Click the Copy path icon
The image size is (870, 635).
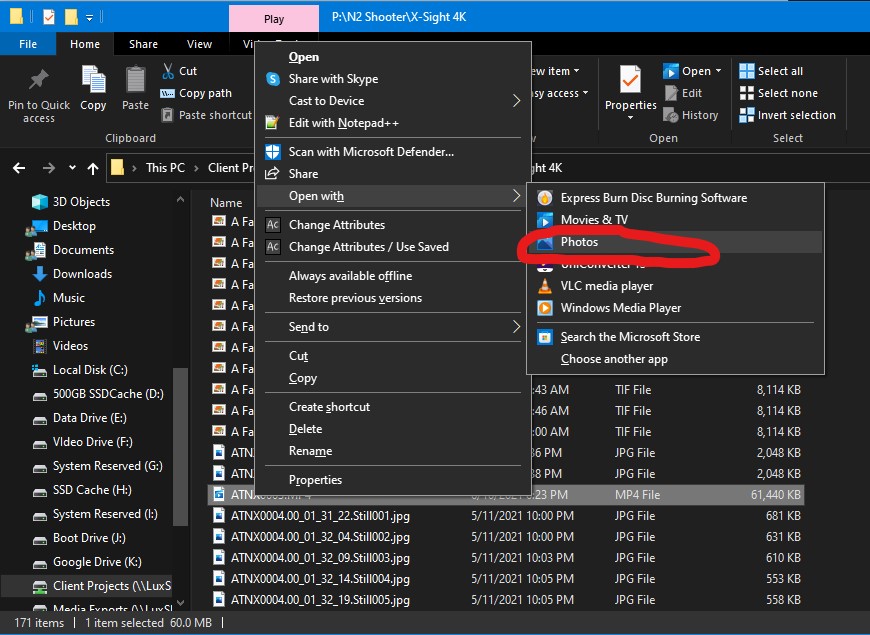point(167,93)
